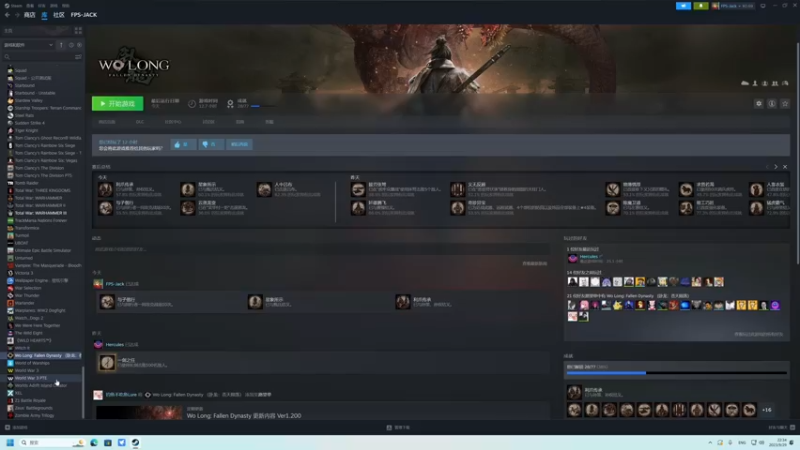Open game settings gear icon

click(x=759, y=104)
